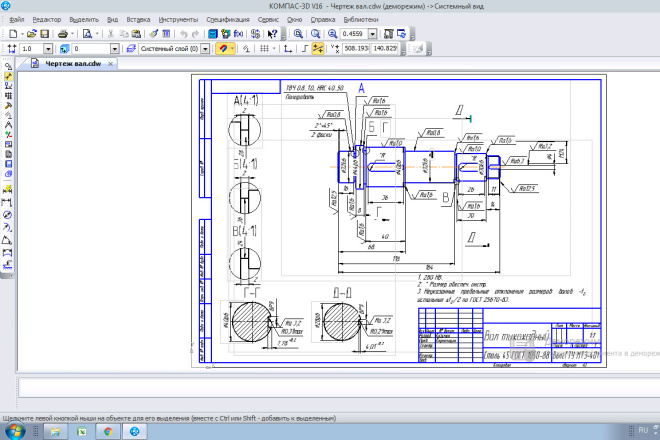This screenshot has height=440, width=660.
Task: Expand the Print Preview dropdown arrow
Action: [x=97, y=34]
